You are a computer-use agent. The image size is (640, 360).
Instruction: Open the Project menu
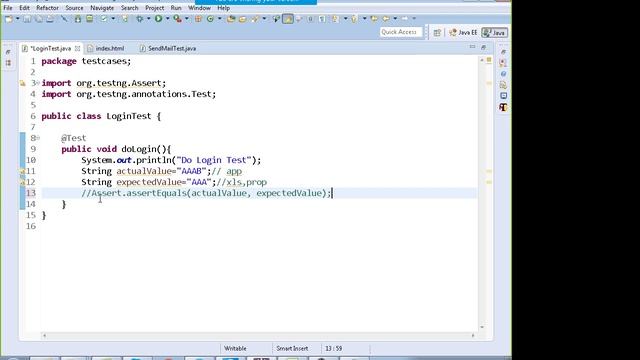(155, 8)
